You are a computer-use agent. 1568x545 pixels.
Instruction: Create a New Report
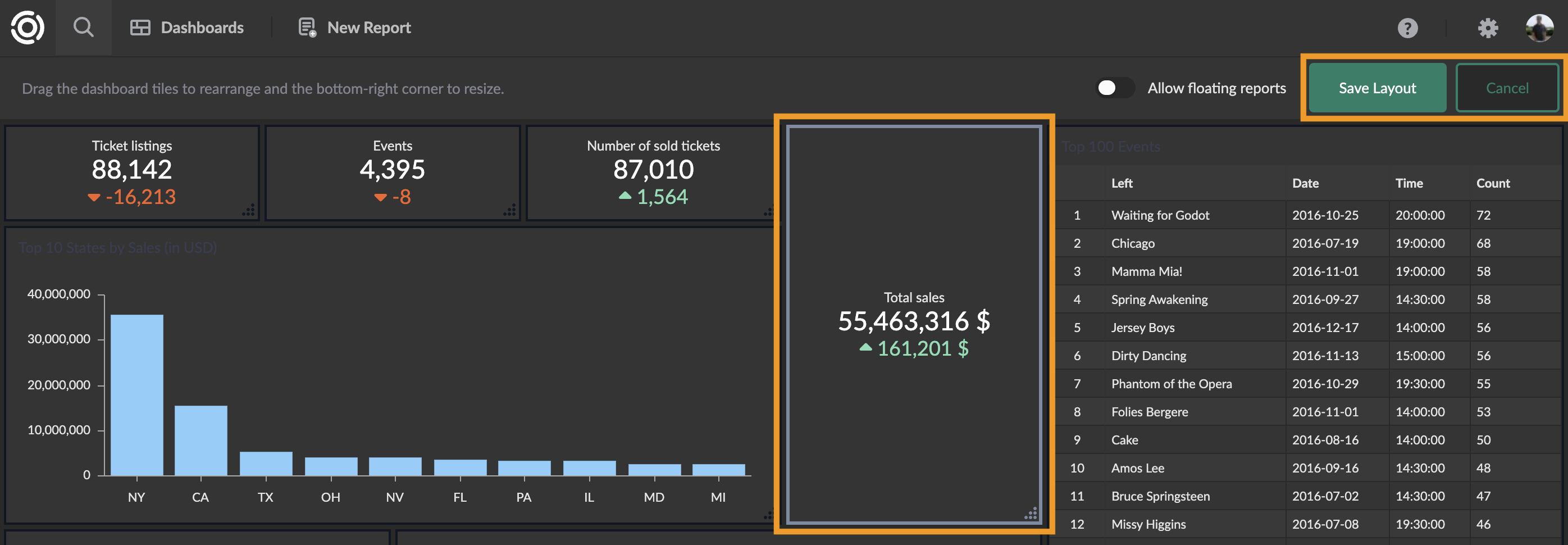pos(354,28)
